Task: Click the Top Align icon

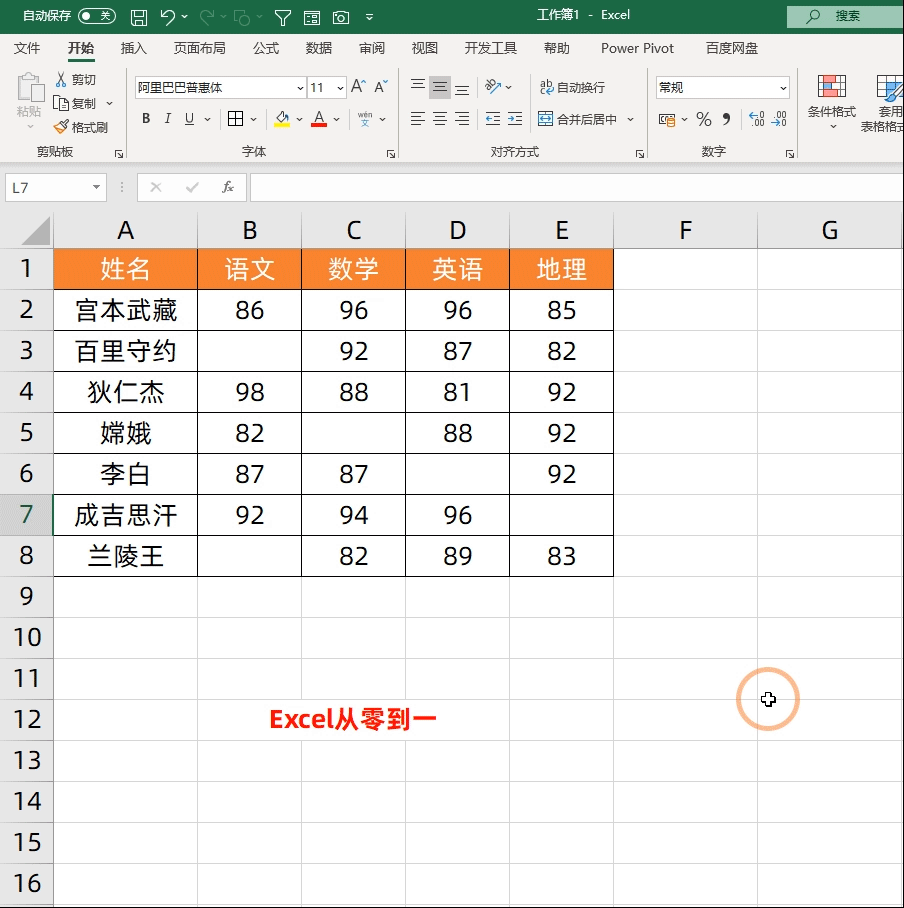Action: pyautogui.click(x=418, y=87)
